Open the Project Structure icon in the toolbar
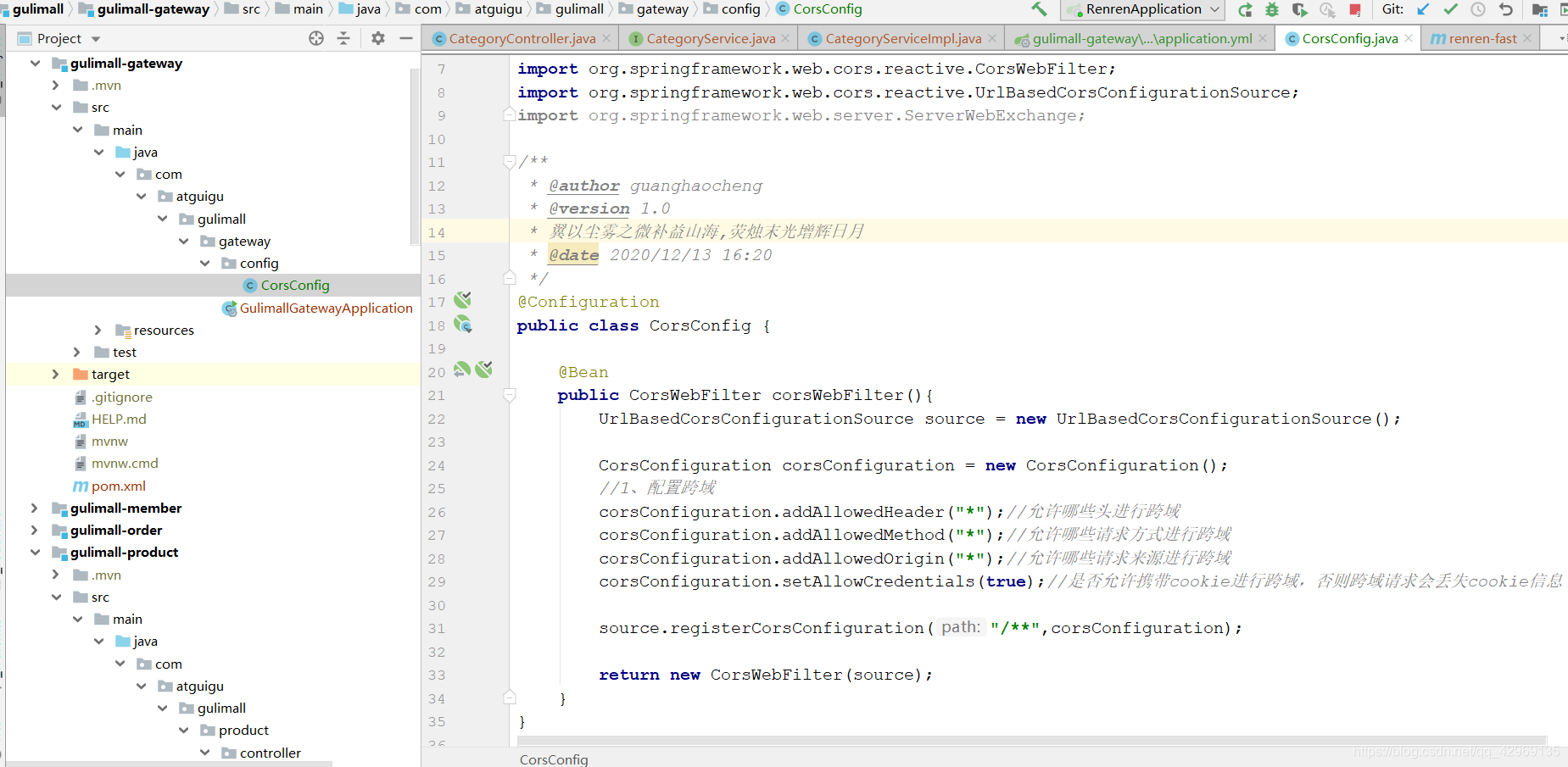This screenshot has height=767, width=1568. point(1539,9)
